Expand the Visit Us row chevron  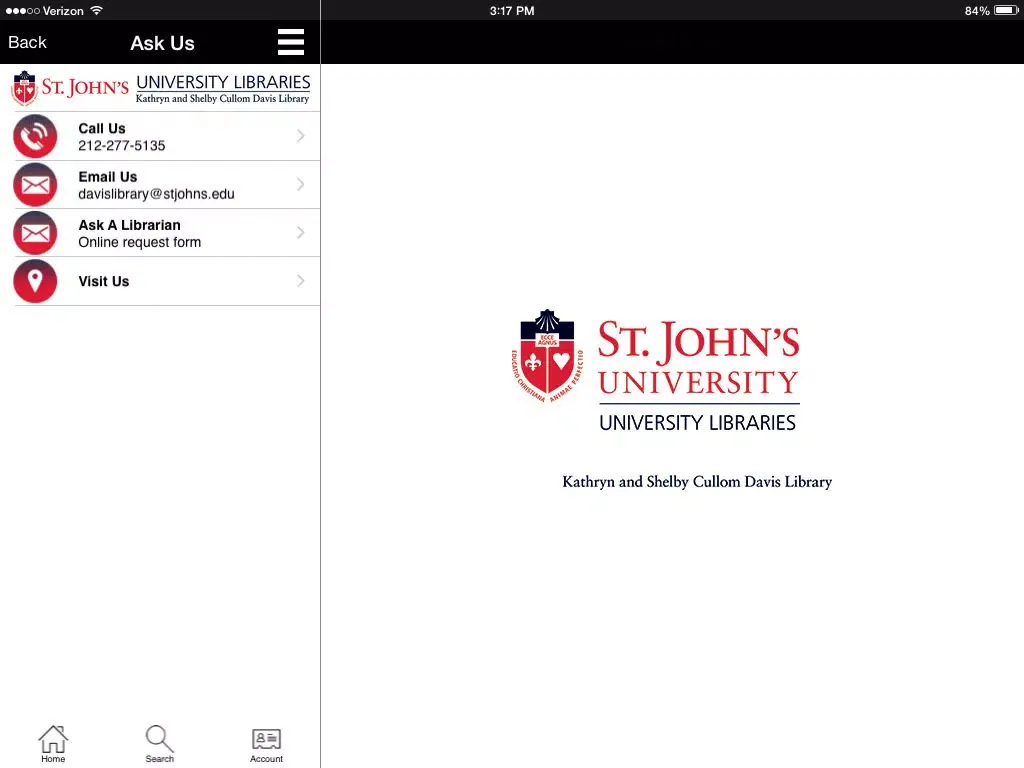coord(300,281)
